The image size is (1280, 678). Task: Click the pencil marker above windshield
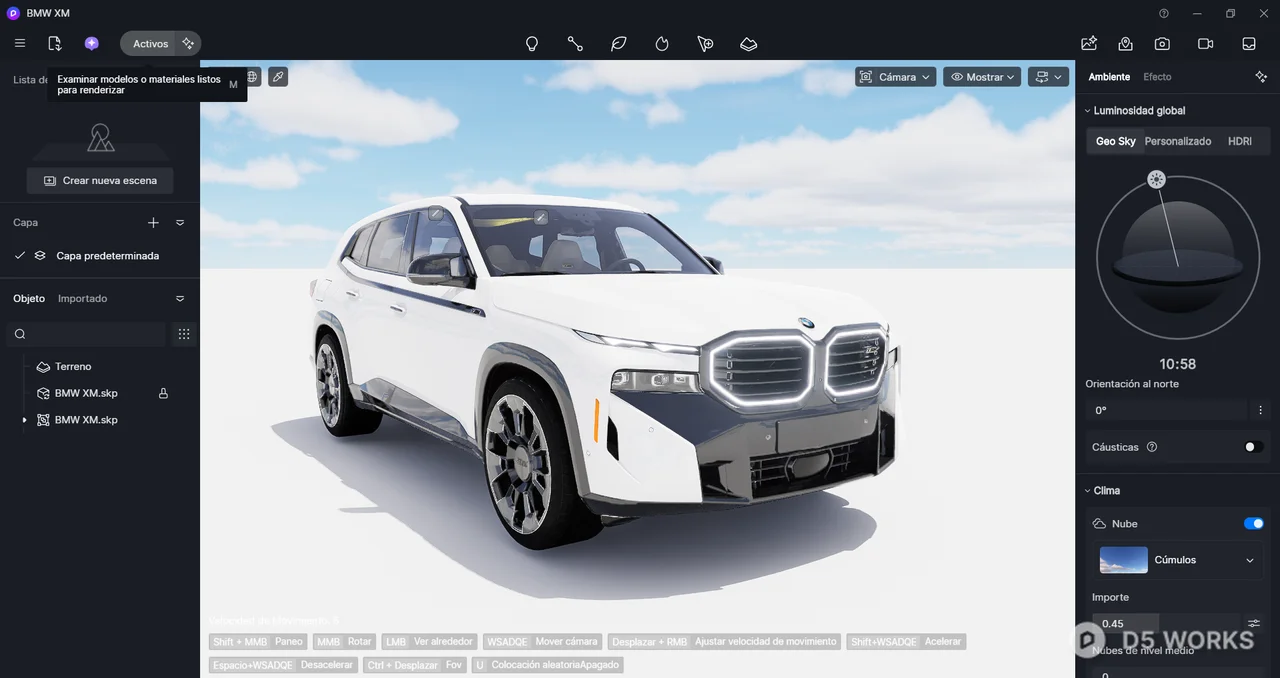pyautogui.click(x=541, y=217)
